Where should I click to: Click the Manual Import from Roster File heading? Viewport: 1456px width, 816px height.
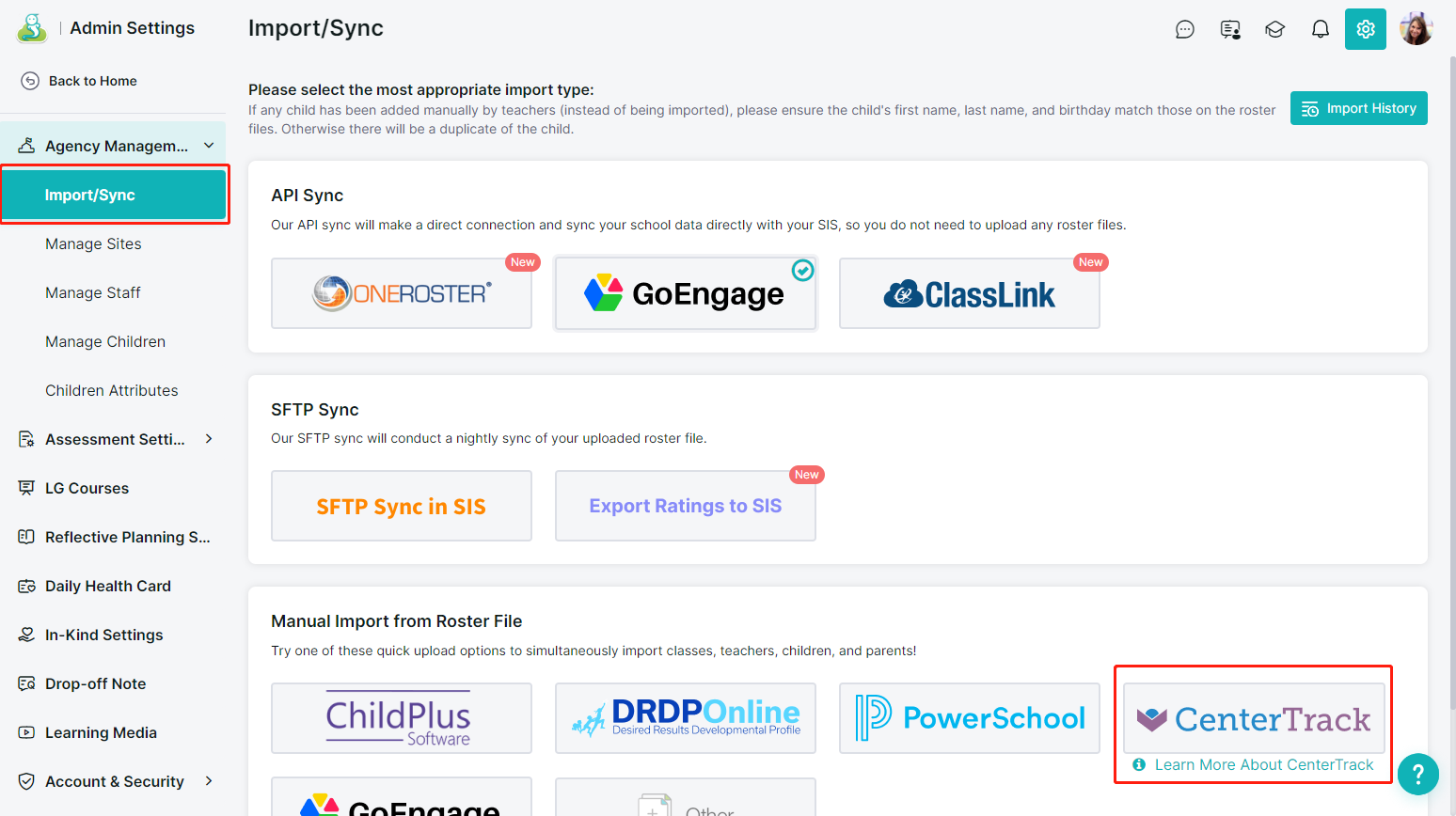click(x=397, y=621)
